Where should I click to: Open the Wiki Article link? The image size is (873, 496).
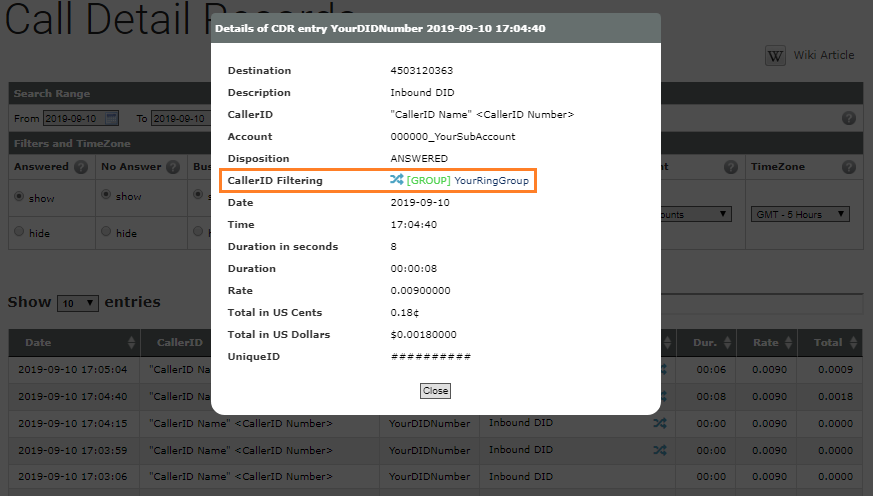point(823,55)
